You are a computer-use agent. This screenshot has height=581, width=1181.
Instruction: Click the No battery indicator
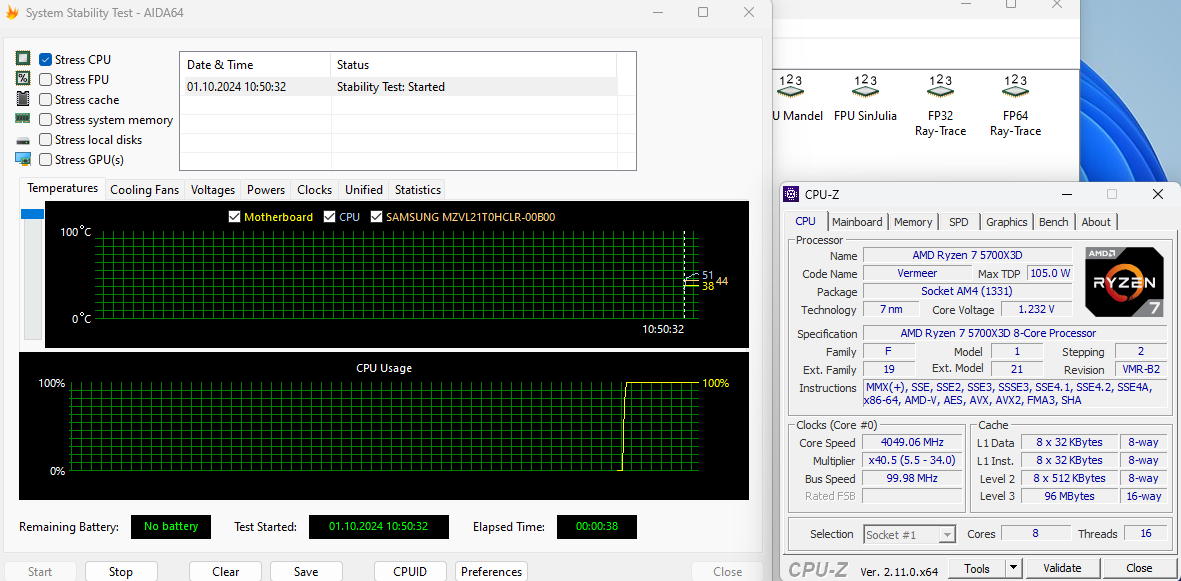tap(171, 527)
